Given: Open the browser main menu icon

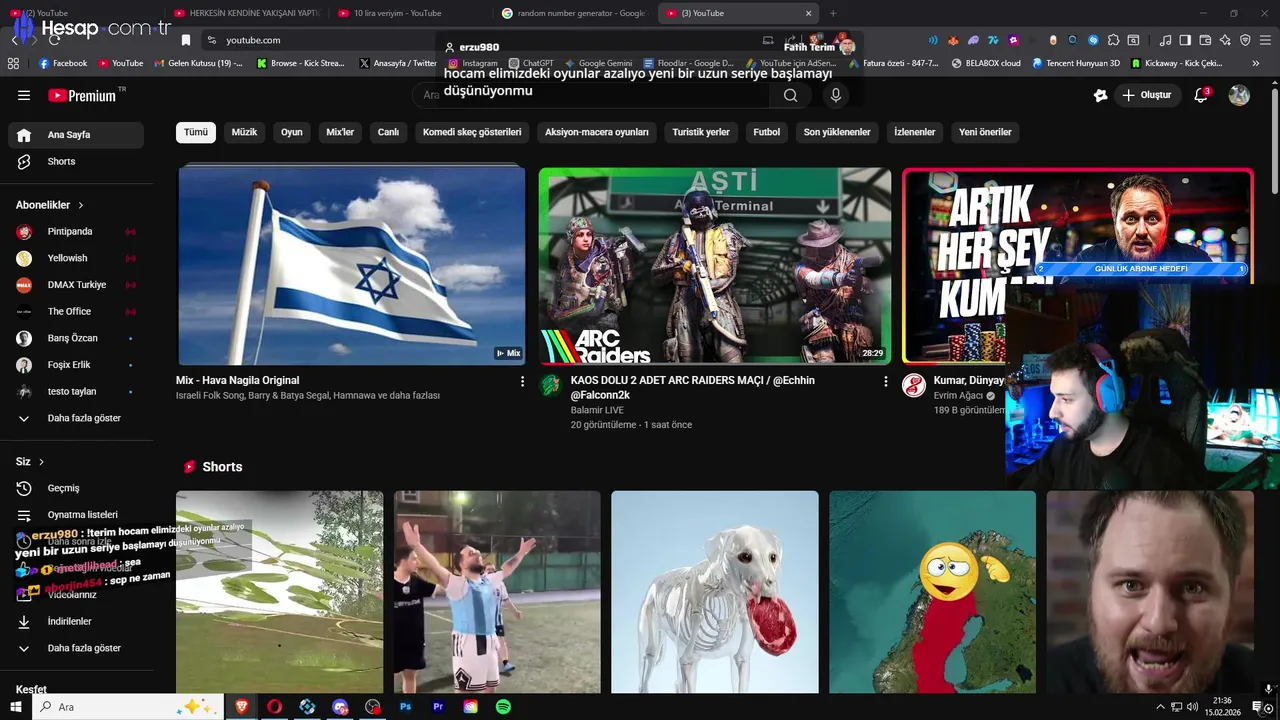Looking at the screenshot, I should point(1265,40).
